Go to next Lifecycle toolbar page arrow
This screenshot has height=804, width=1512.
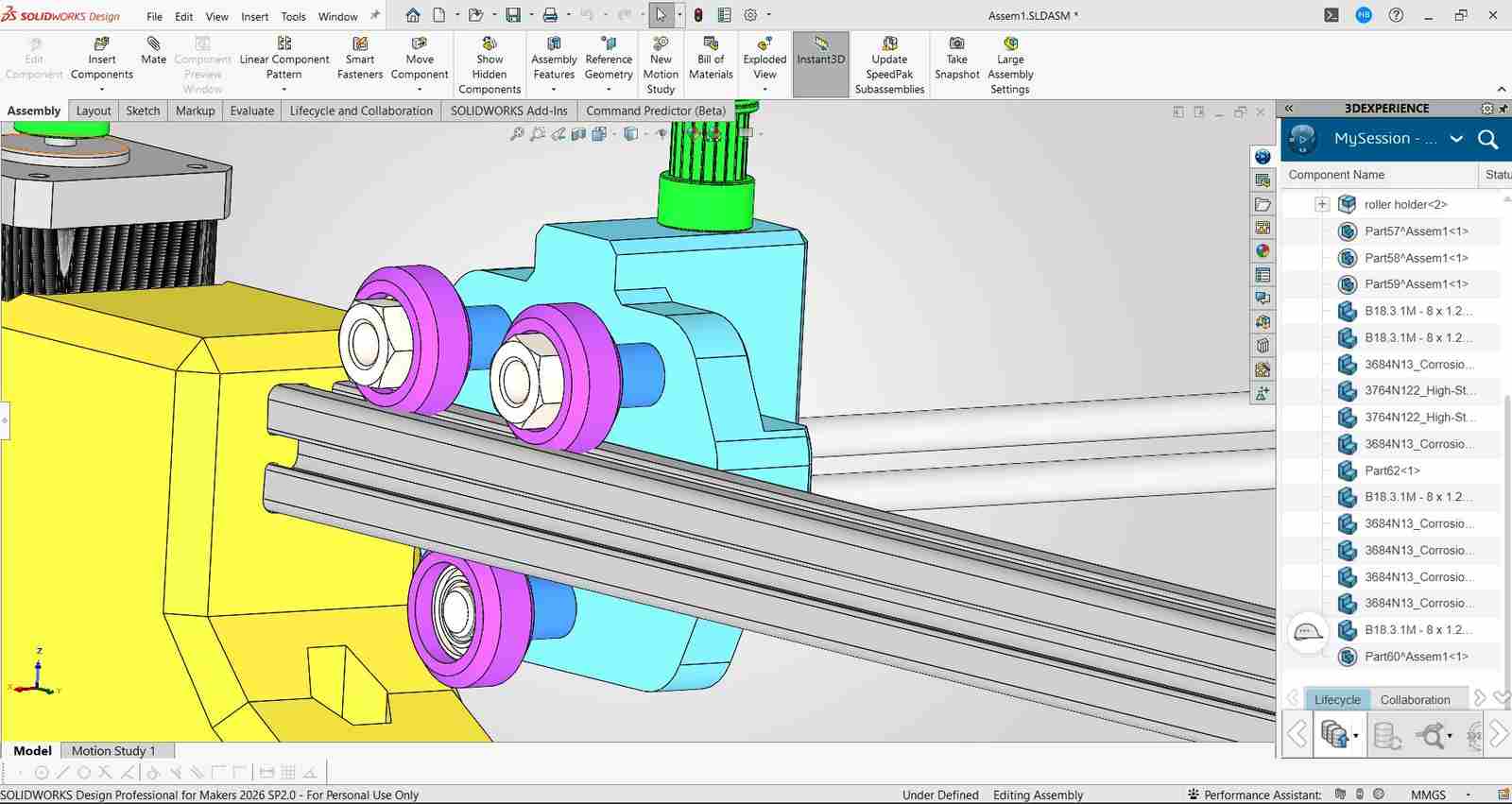pos(1500,734)
